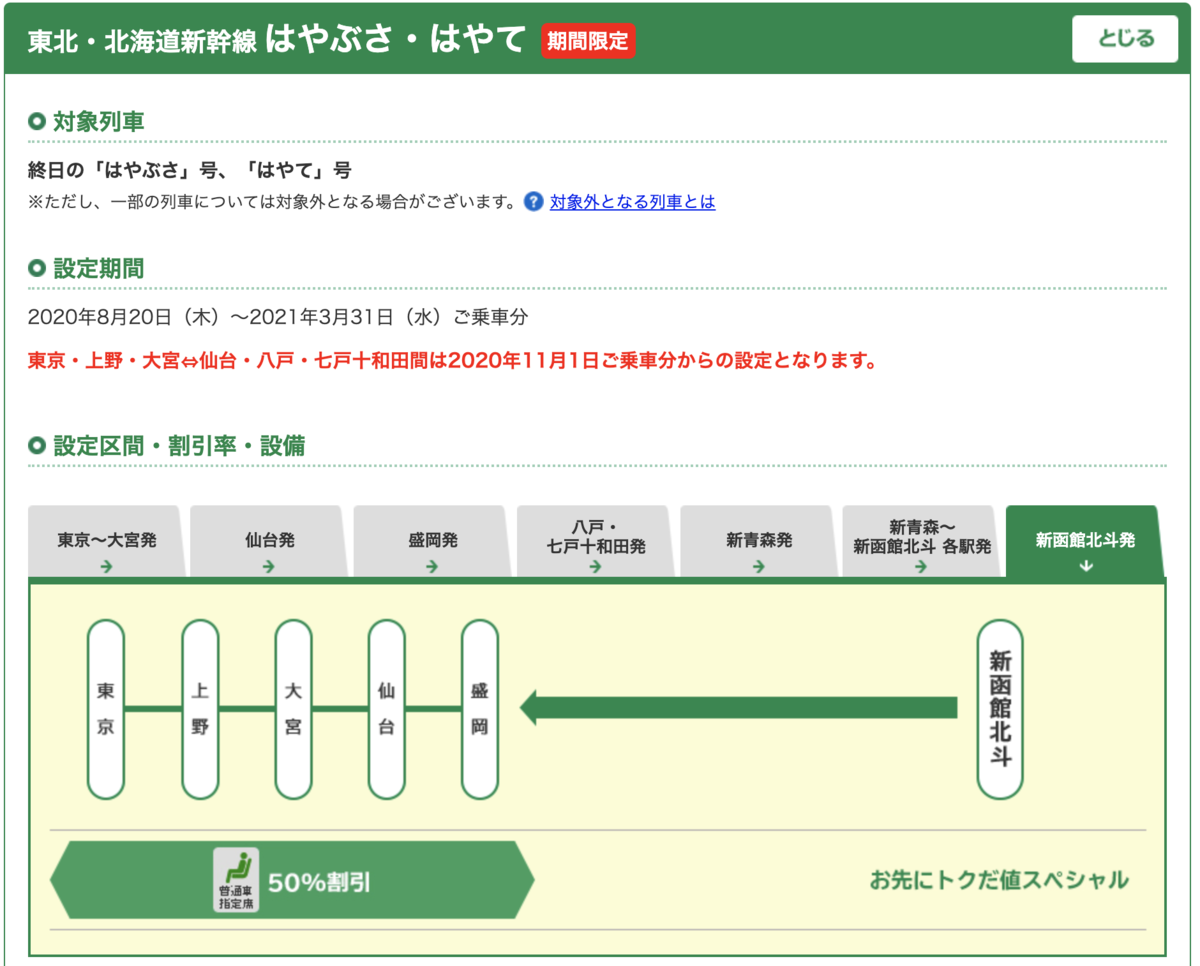Click the 50%割引 discount label
Image resolution: width=1200 pixels, height=966 pixels.
coord(320,883)
